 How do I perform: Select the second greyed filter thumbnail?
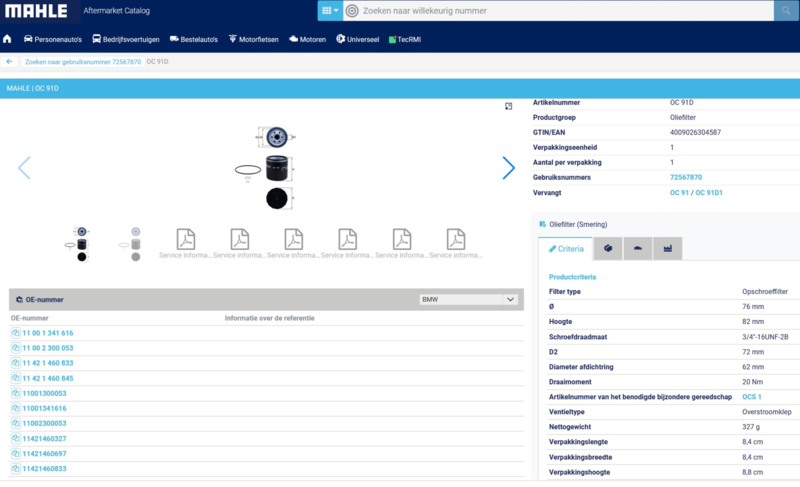click(134, 243)
